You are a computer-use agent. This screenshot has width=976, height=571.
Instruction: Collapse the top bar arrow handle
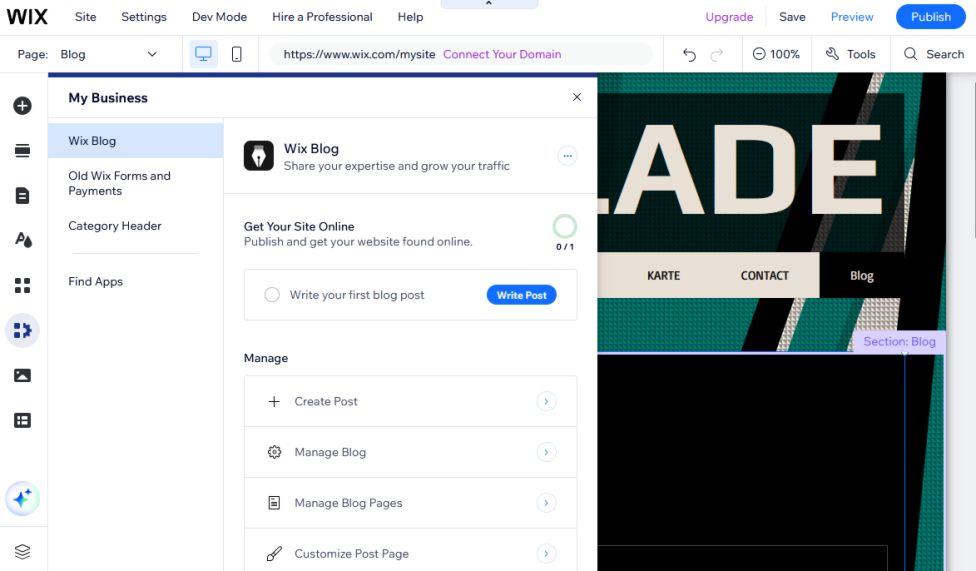[x=489, y=4]
